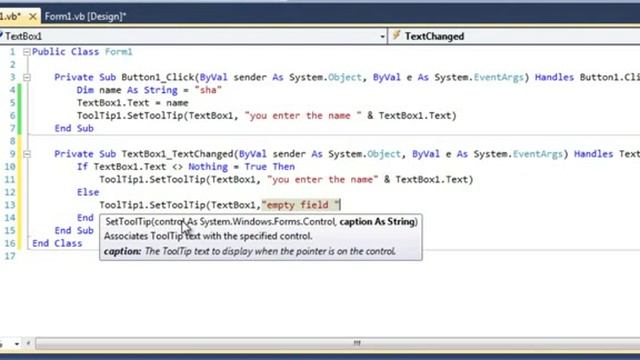Click "you enter the name " string on line 6
Screen dimensions: 640x360
pyautogui.click(x=303, y=116)
